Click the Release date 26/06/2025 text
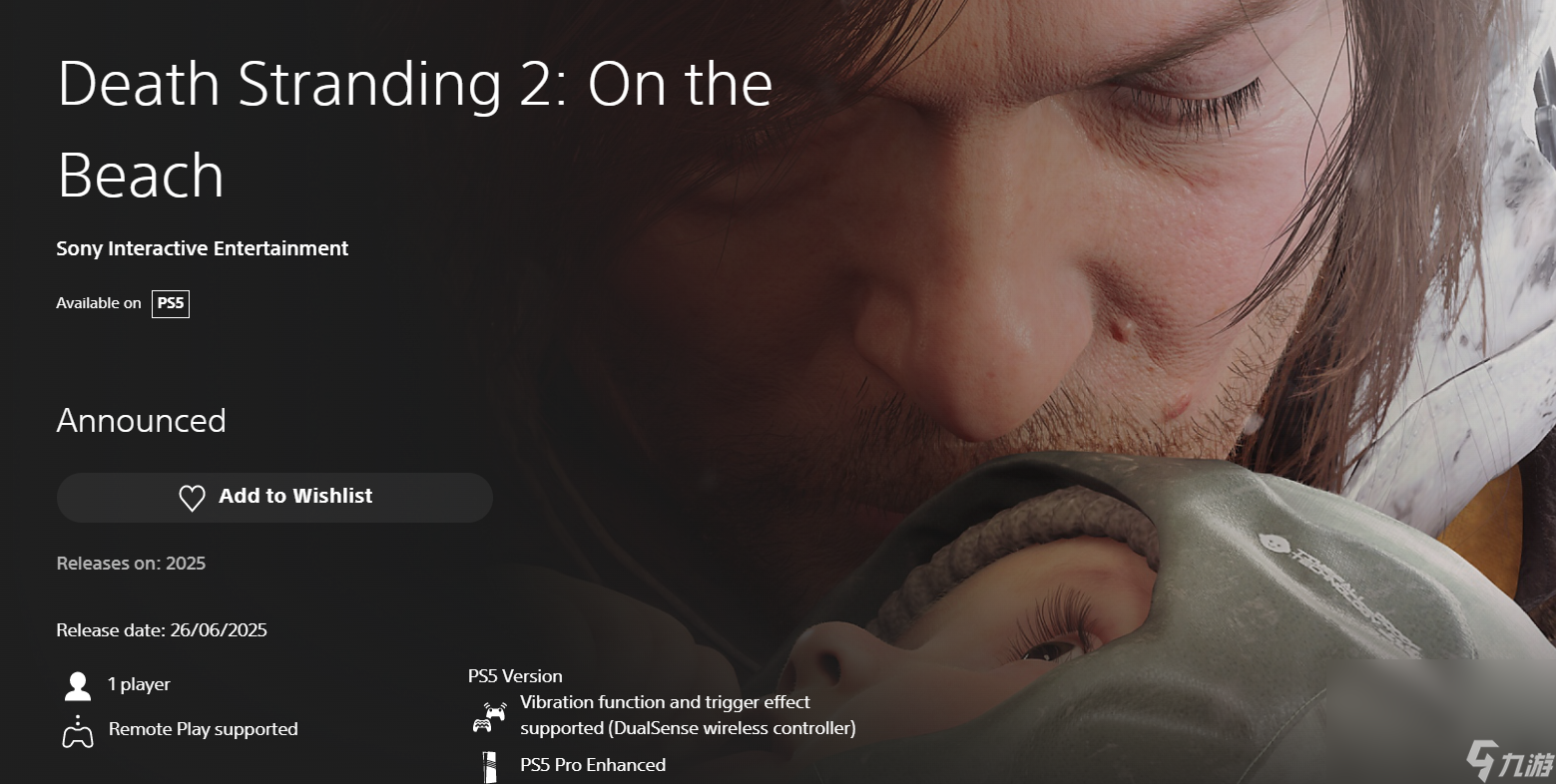This screenshot has width=1556, height=784. (162, 629)
